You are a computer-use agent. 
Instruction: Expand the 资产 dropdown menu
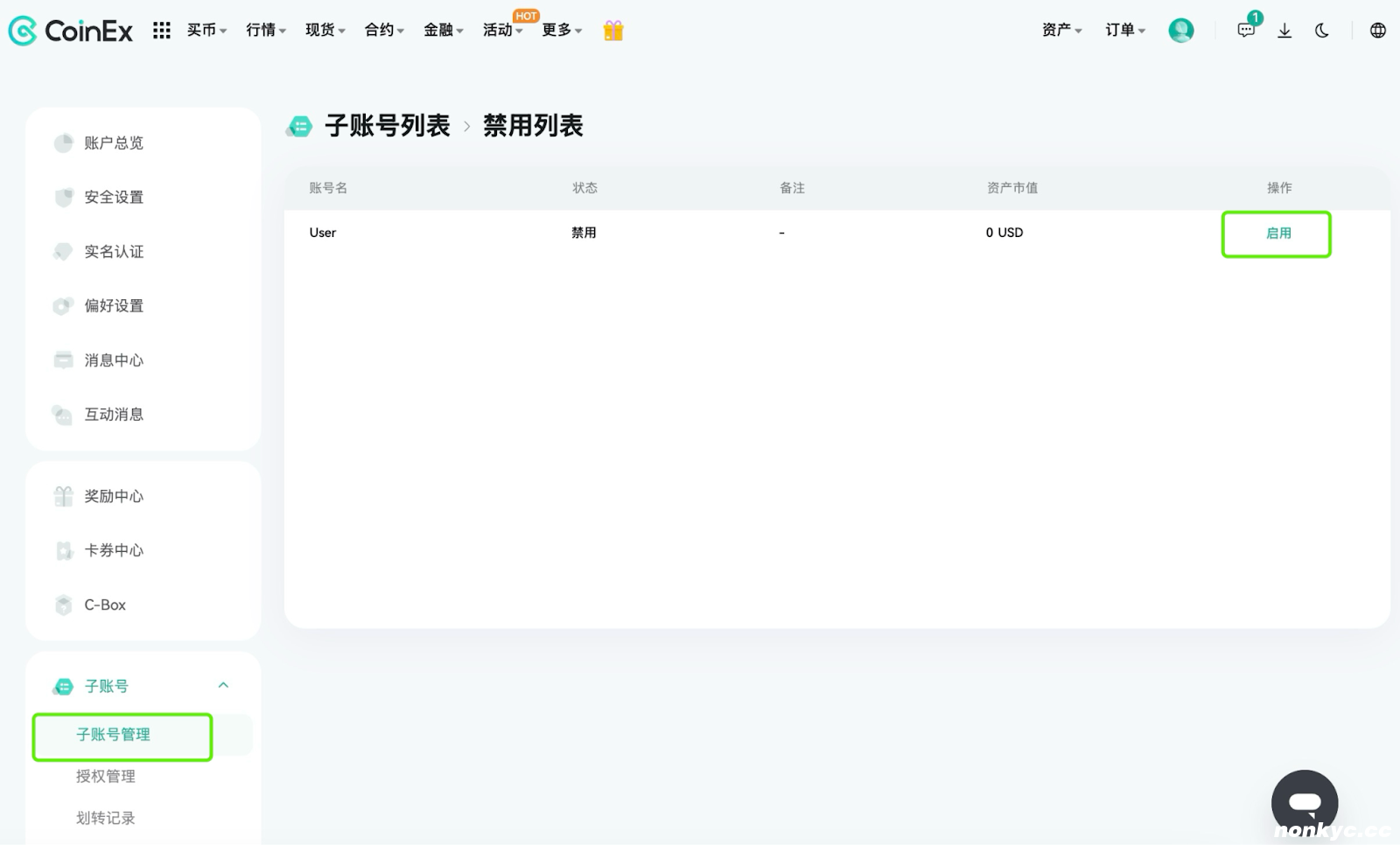click(1062, 31)
